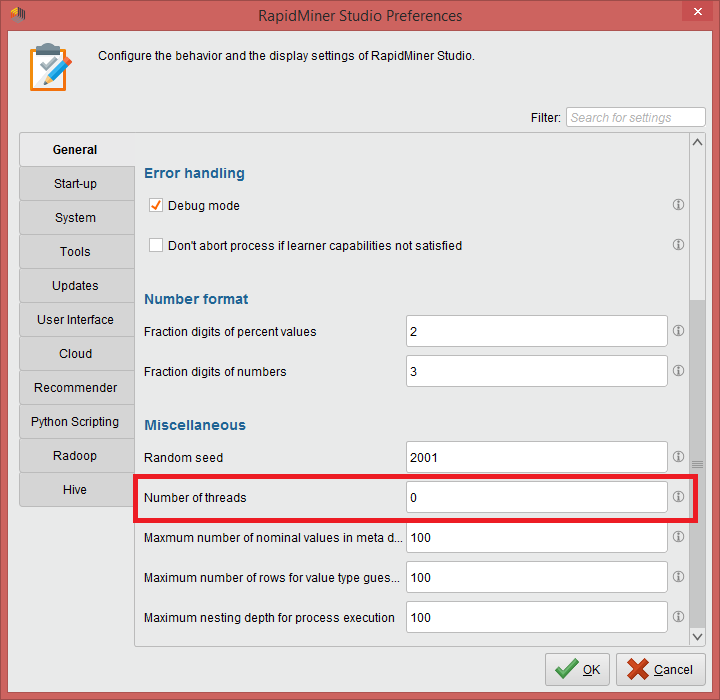Click info icon beside Debug mode
This screenshot has height=700, width=720.
[x=678, y=204]
